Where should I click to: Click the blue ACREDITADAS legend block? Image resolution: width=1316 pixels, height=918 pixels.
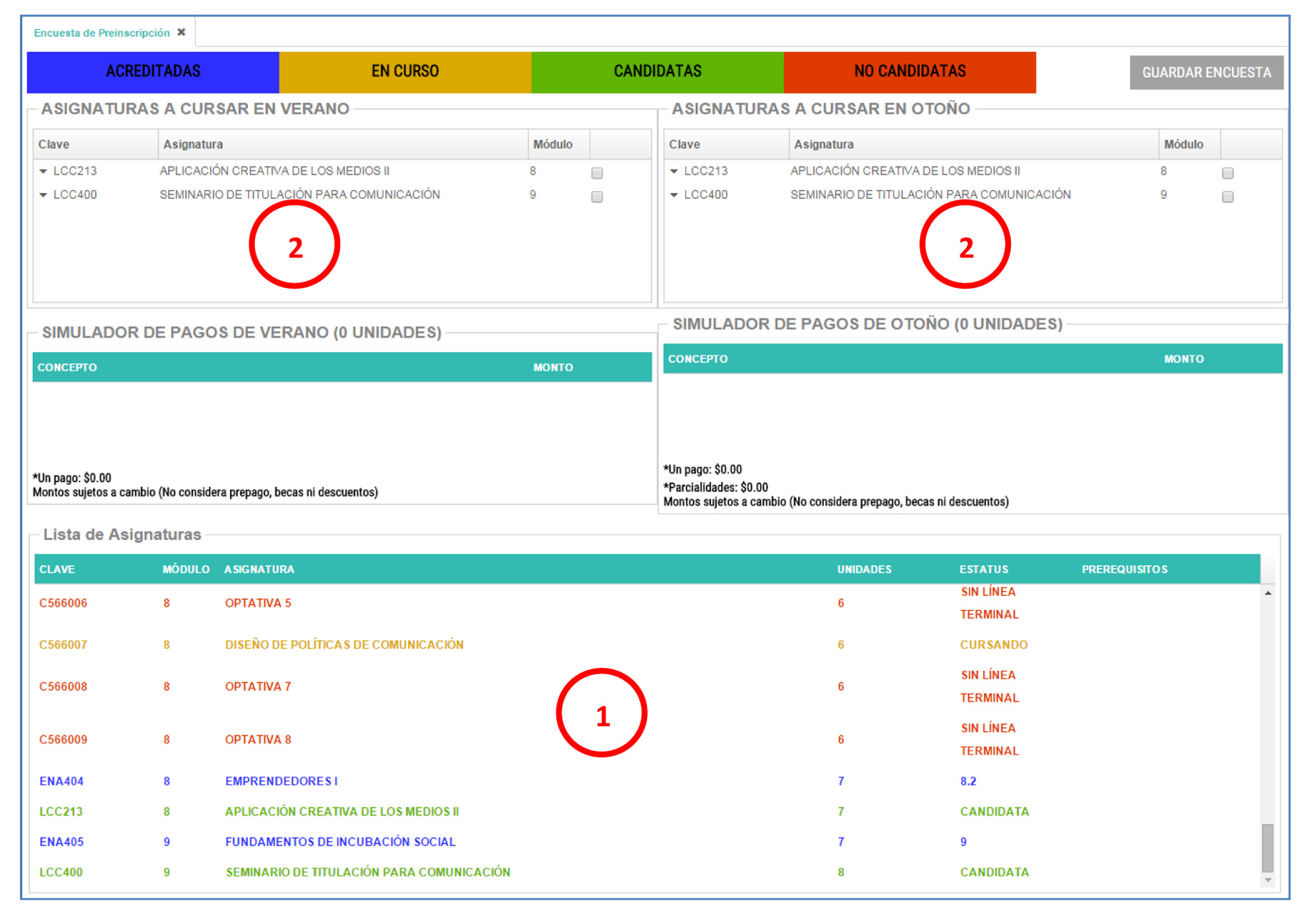pos(152,72)
